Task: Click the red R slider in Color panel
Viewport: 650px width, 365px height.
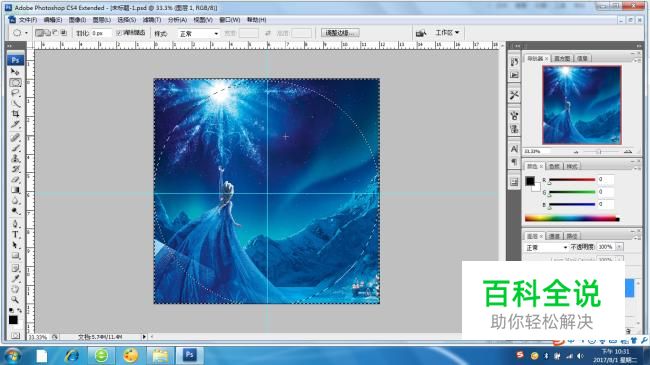Action: click(572, 180)
